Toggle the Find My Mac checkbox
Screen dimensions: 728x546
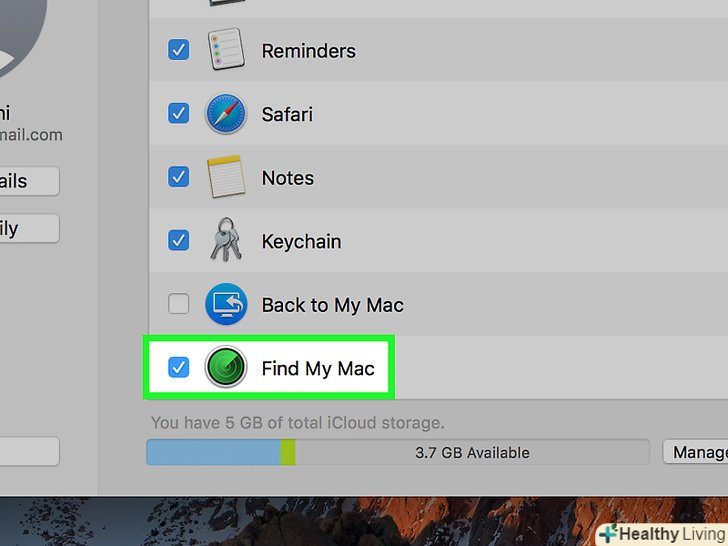point(178,368)
